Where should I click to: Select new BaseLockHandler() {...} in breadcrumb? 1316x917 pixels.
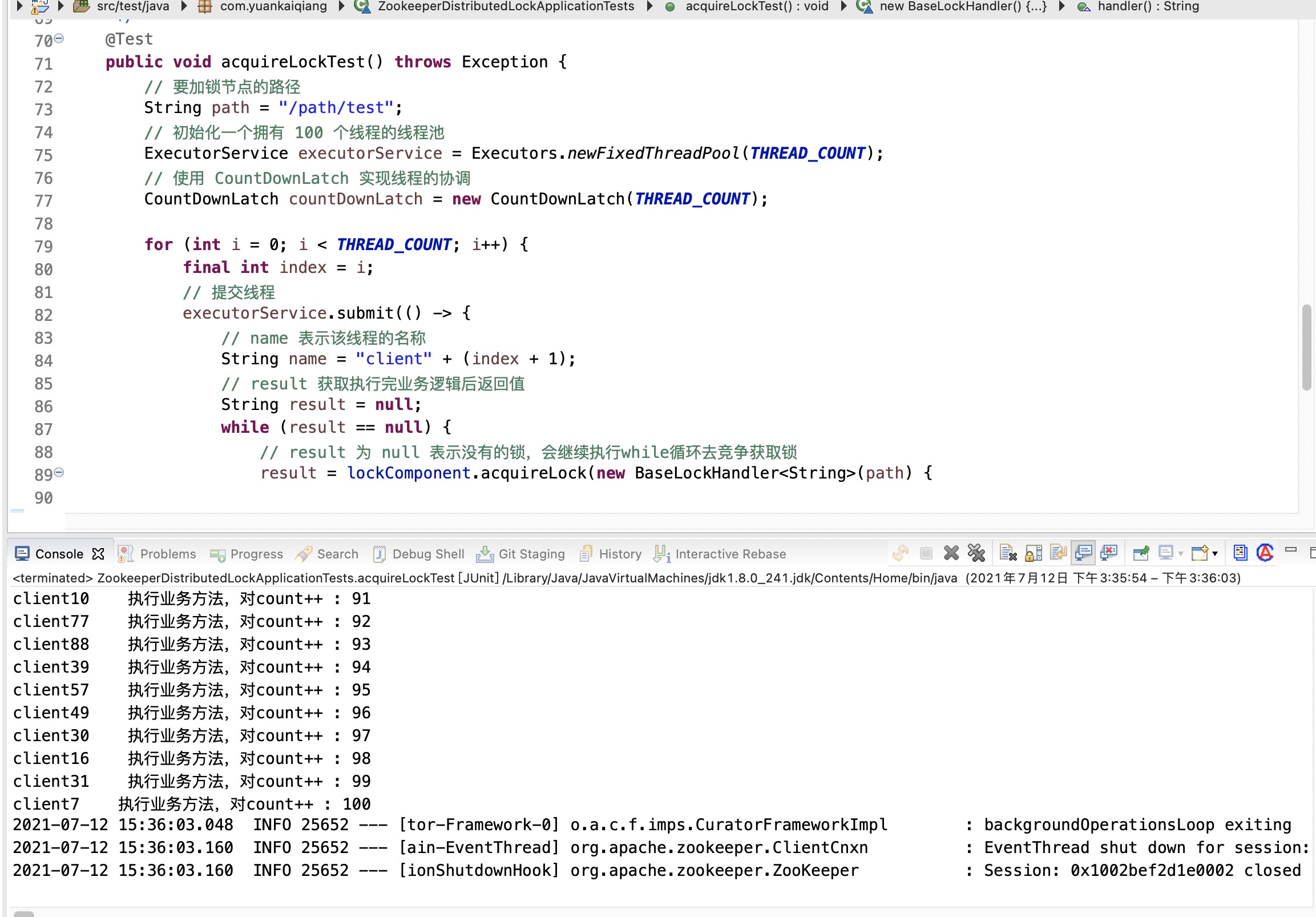click(963, 6)
